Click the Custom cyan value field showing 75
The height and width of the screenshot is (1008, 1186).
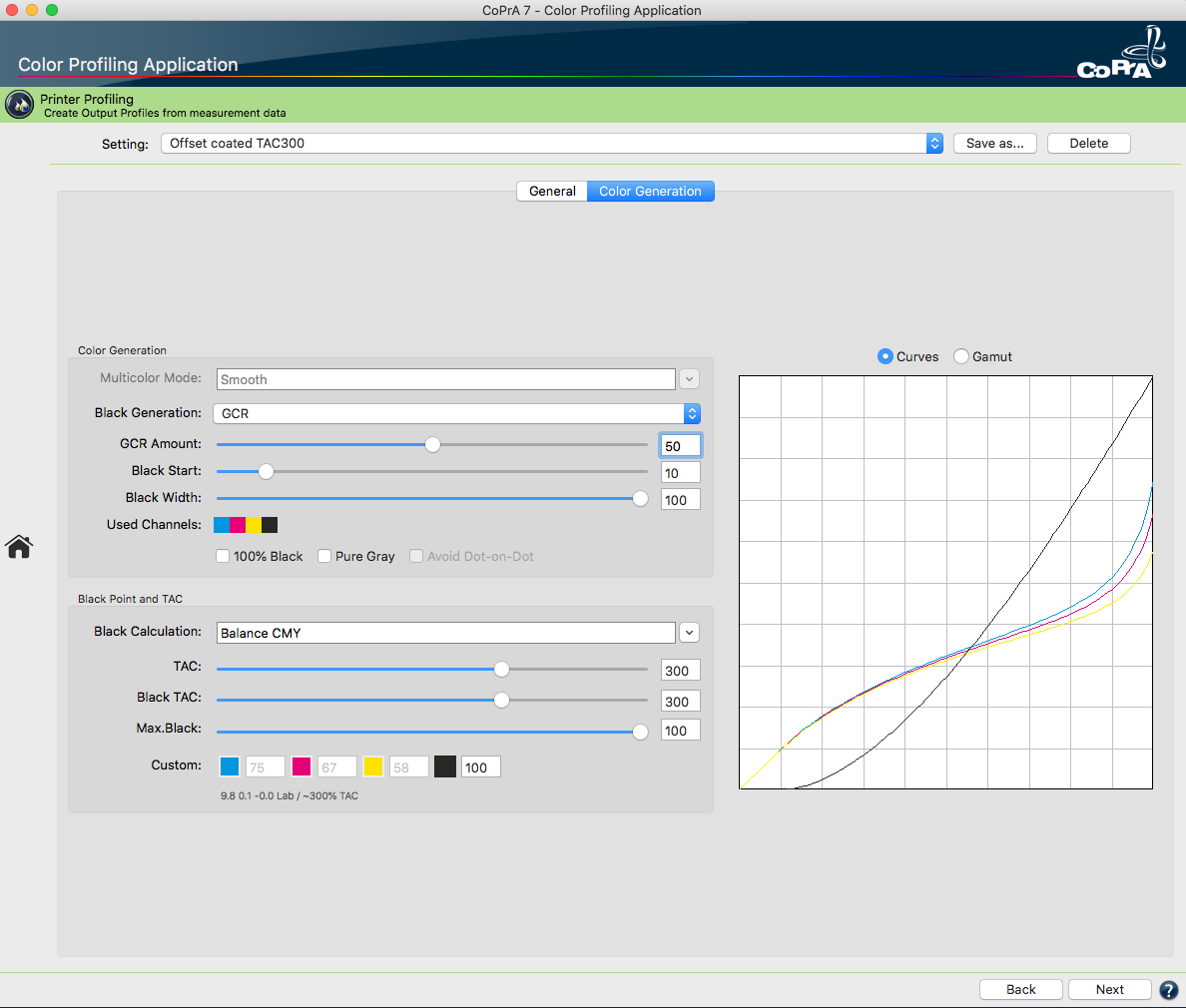tap(266, 767)
